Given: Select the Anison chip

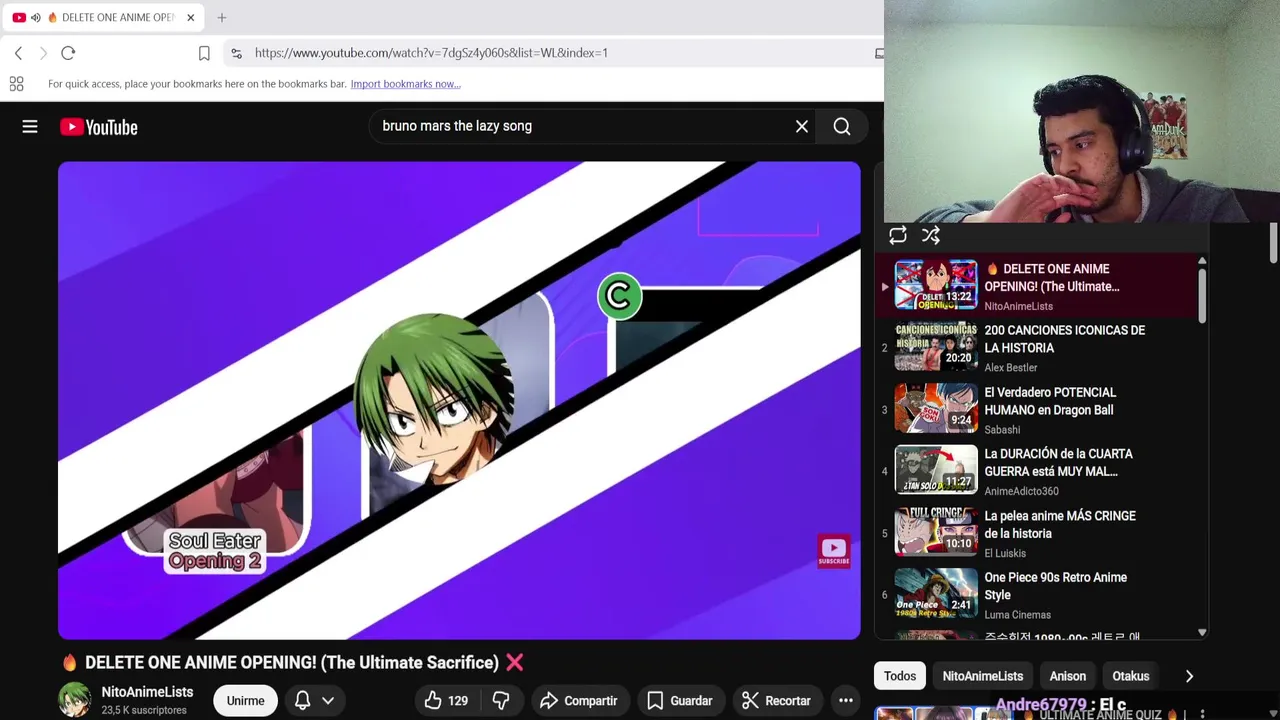Looking at the screenshot, I should [1067, 676].
